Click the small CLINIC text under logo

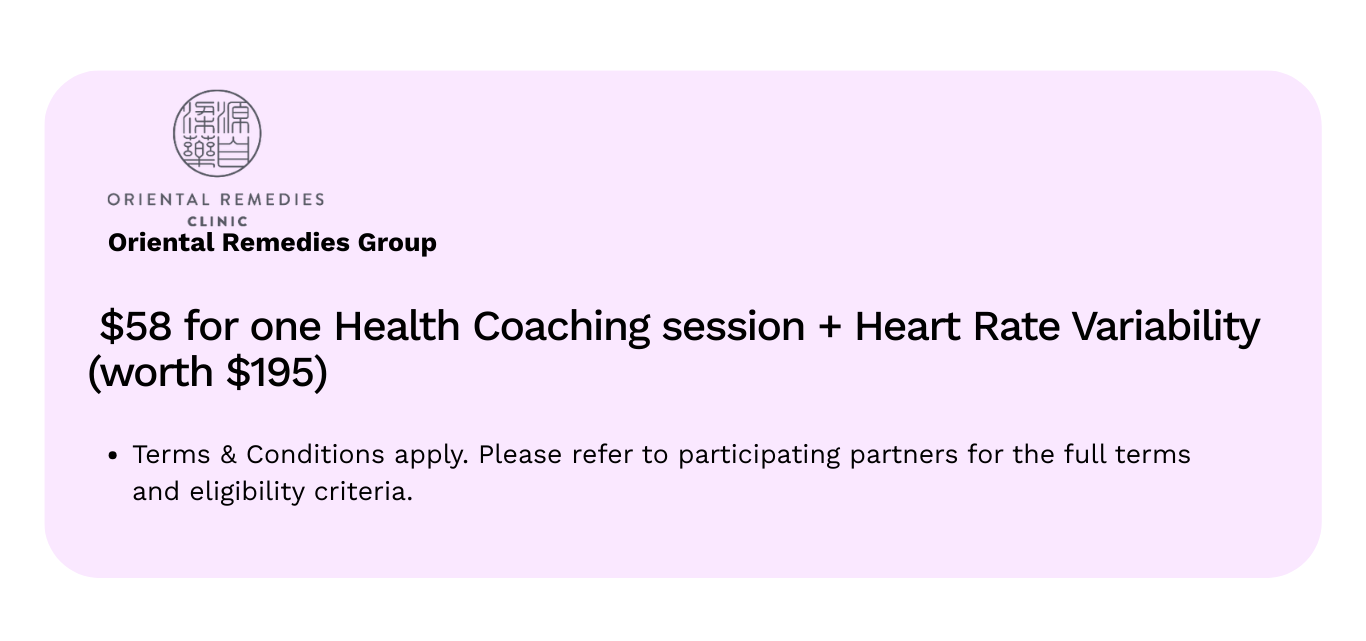(x=217, y=221)
